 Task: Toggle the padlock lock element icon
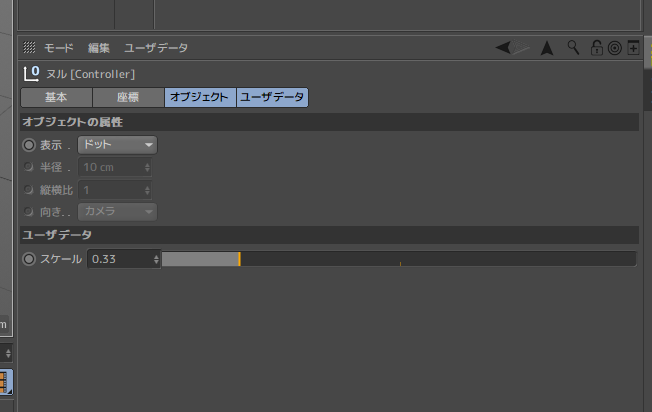[x=597, y=48]
